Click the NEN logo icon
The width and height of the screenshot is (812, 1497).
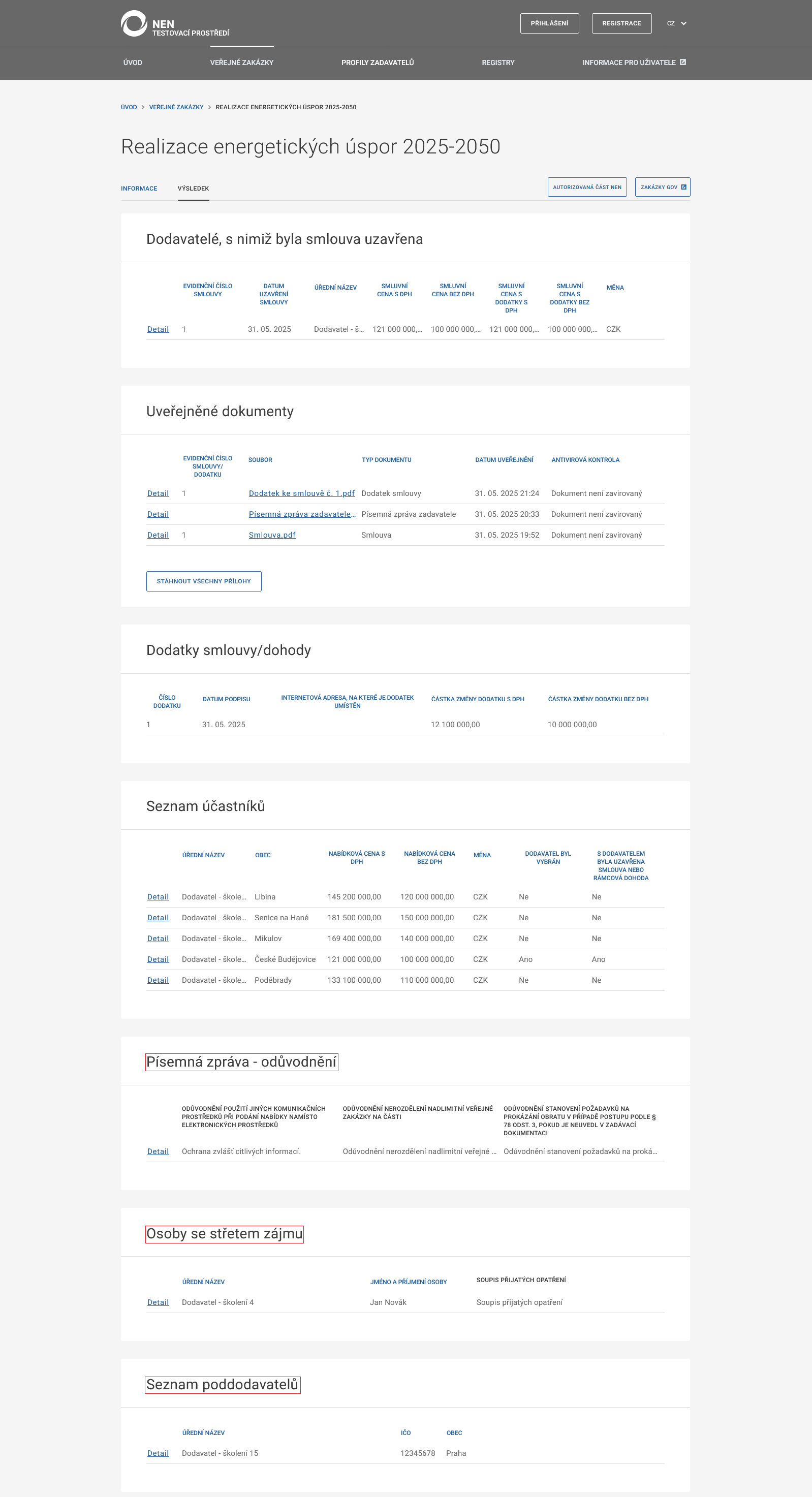pyautogui.click(x=134, y=23)
